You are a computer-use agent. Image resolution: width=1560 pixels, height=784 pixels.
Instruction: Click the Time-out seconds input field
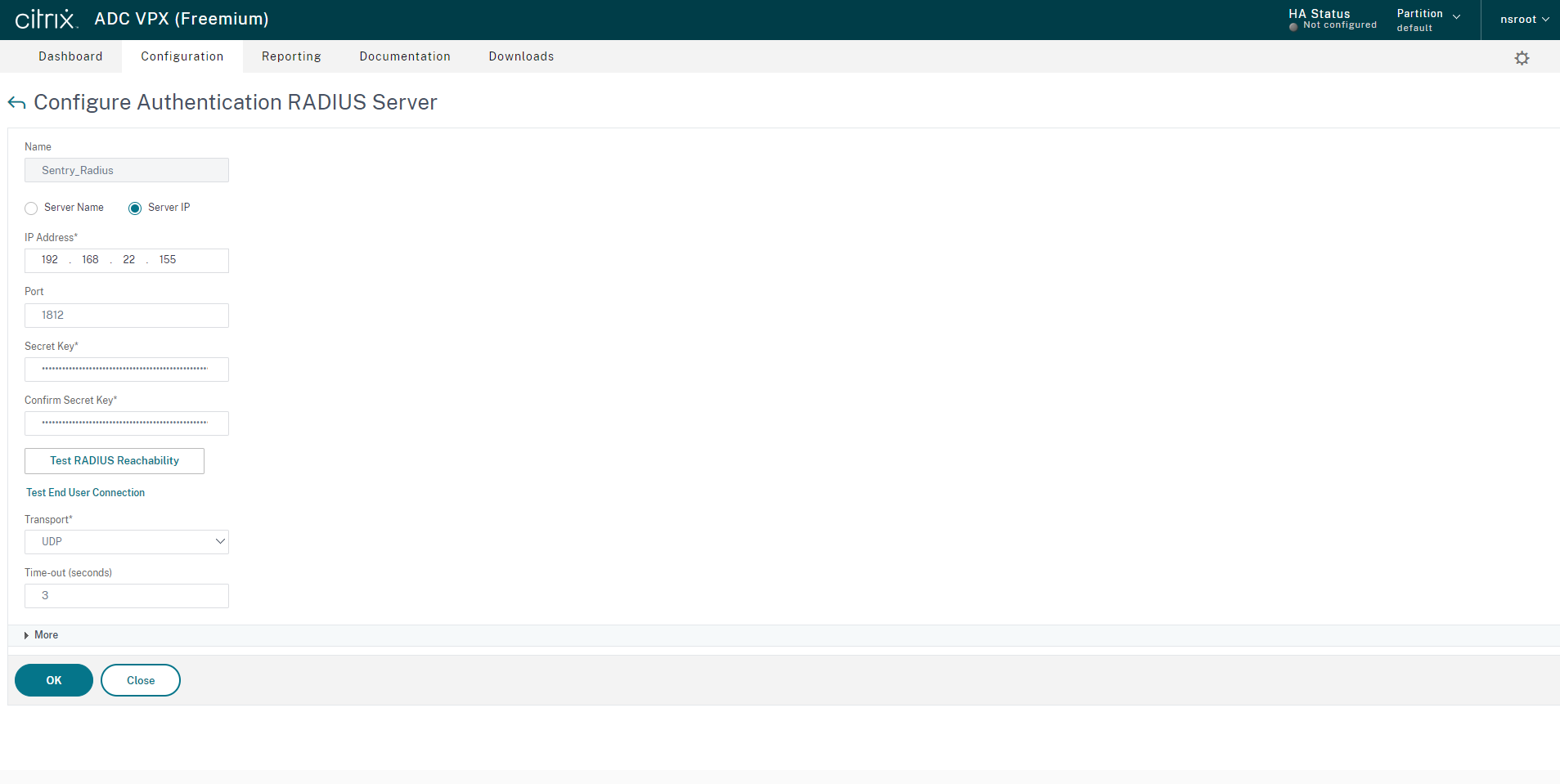pos(126,595)
